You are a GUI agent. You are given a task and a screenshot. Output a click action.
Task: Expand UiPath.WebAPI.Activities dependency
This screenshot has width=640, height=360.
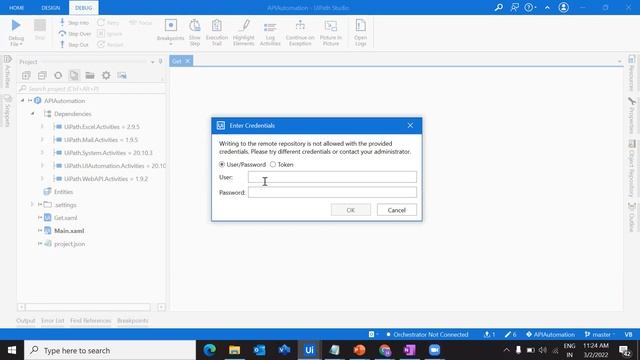(x=42, y=179)
